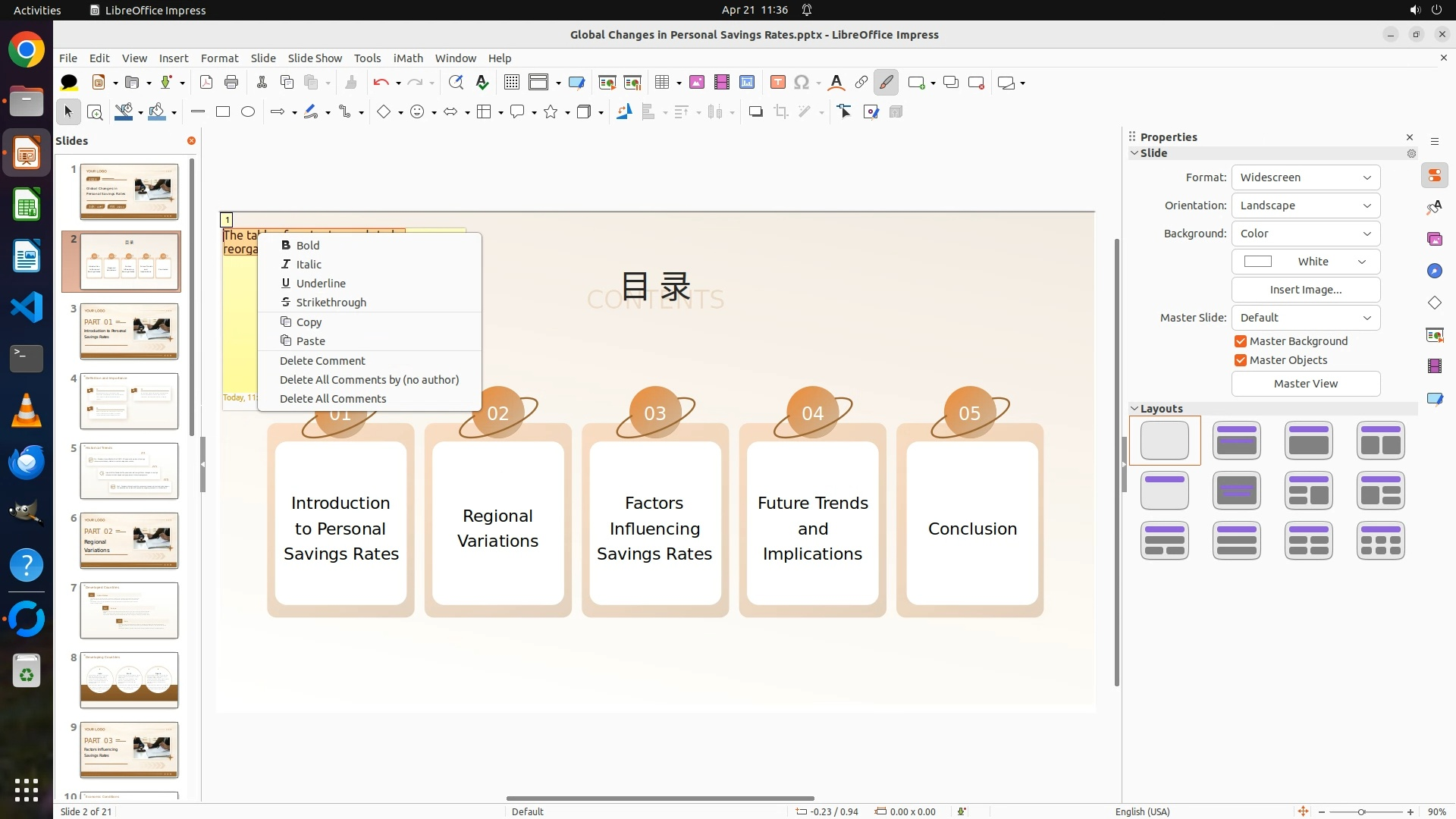Open the sidebar Gallery icon

pyautogui.click(x=1434, y=239)
